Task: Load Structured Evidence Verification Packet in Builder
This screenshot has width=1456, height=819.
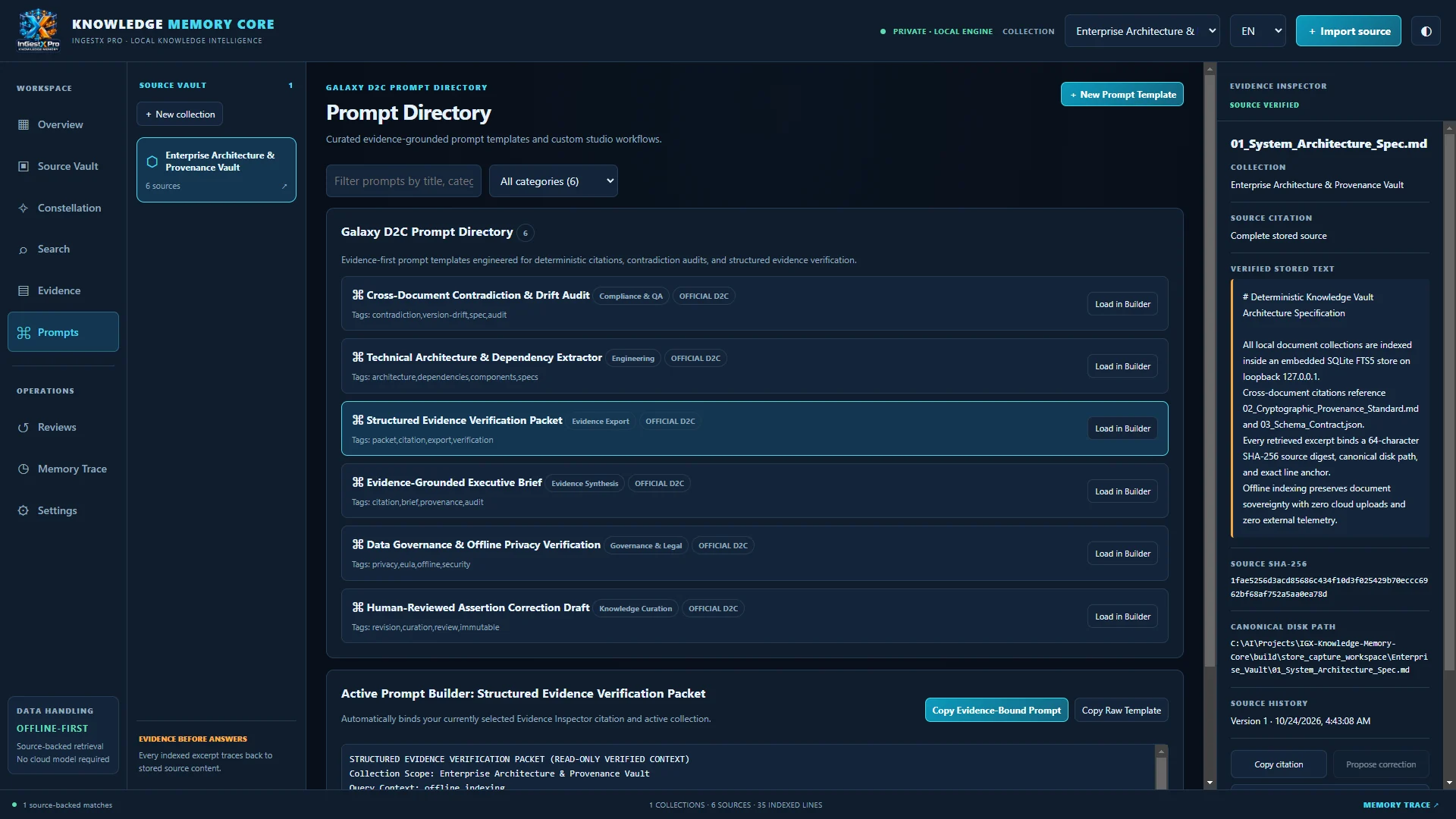Action: point(1122,428)
